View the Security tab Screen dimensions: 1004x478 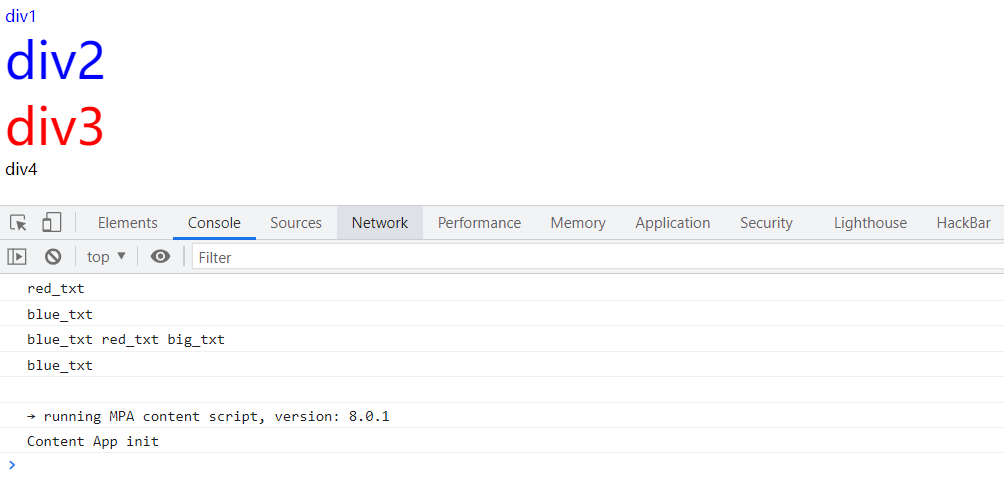pos(766,223)
